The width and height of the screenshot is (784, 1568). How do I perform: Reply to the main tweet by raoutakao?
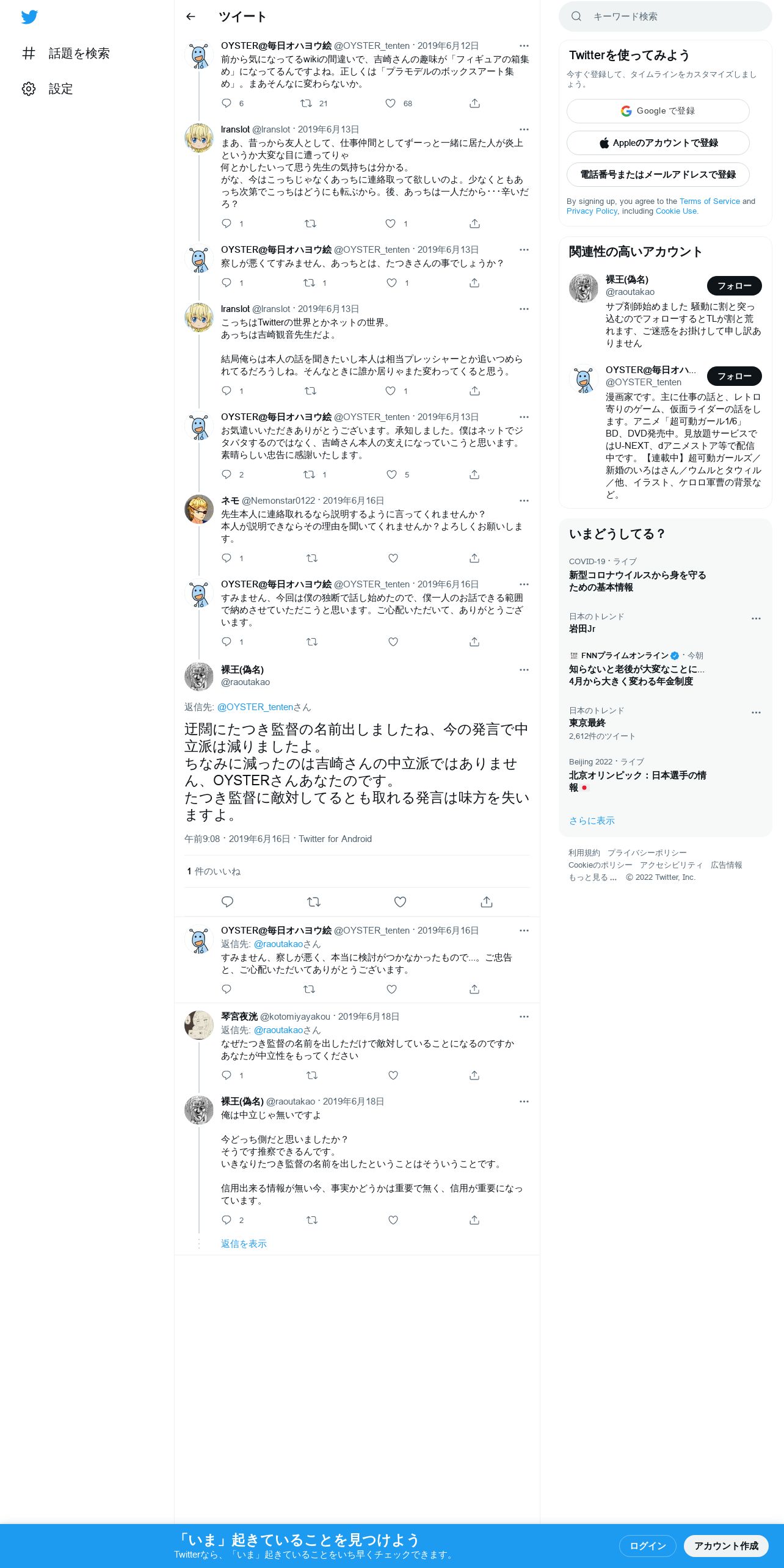pos(227,902)
